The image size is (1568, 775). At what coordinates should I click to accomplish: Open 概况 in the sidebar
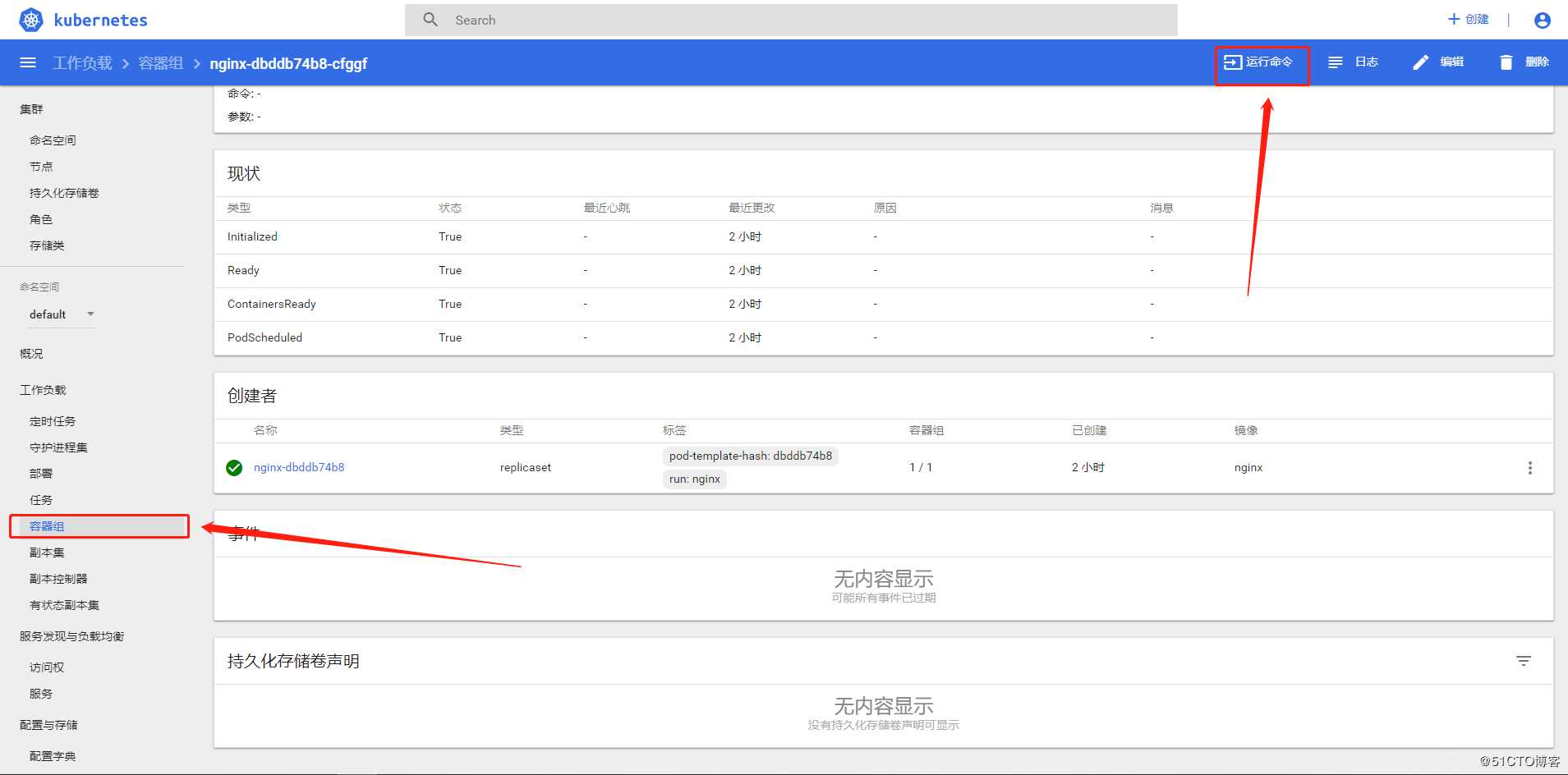pos(31,354)
